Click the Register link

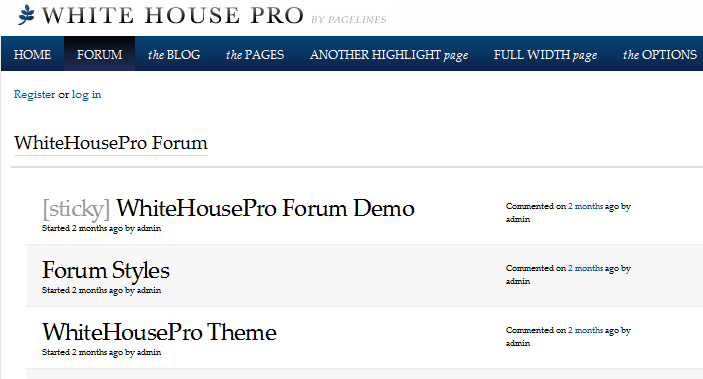click(x=35, y=95)
